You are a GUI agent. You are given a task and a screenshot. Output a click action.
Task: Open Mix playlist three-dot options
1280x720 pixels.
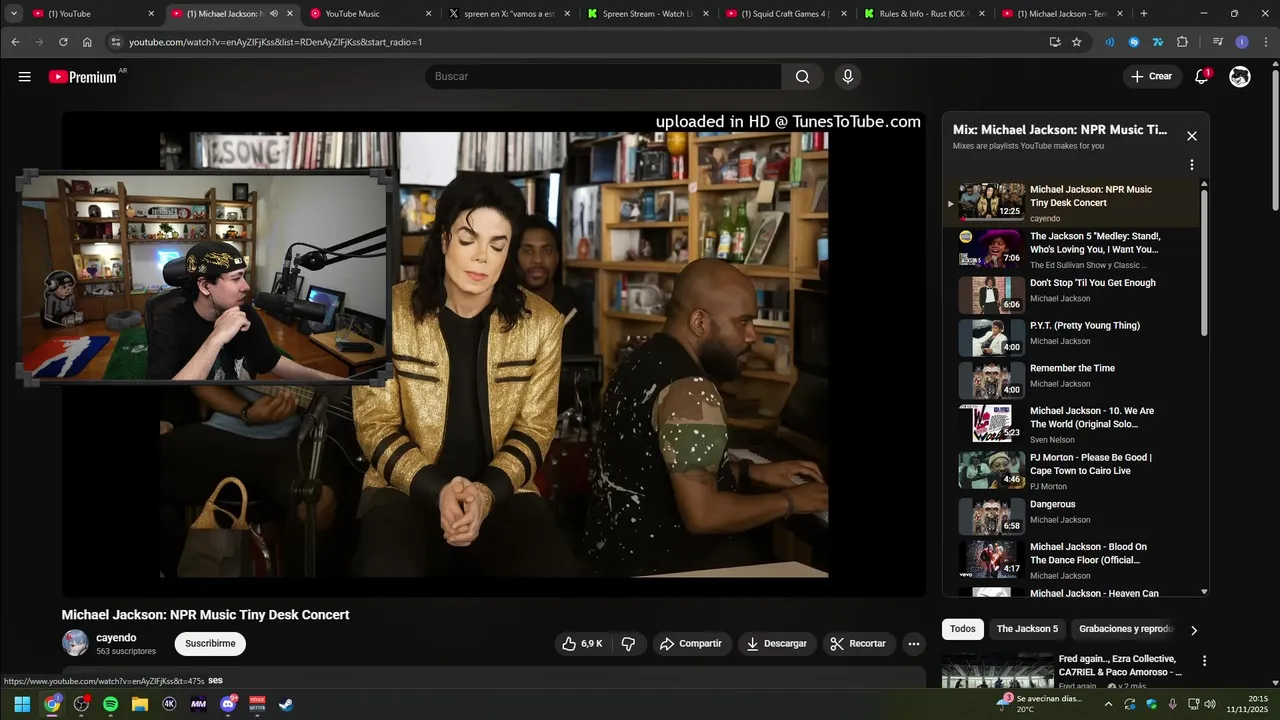click(x=1191, y=165)
